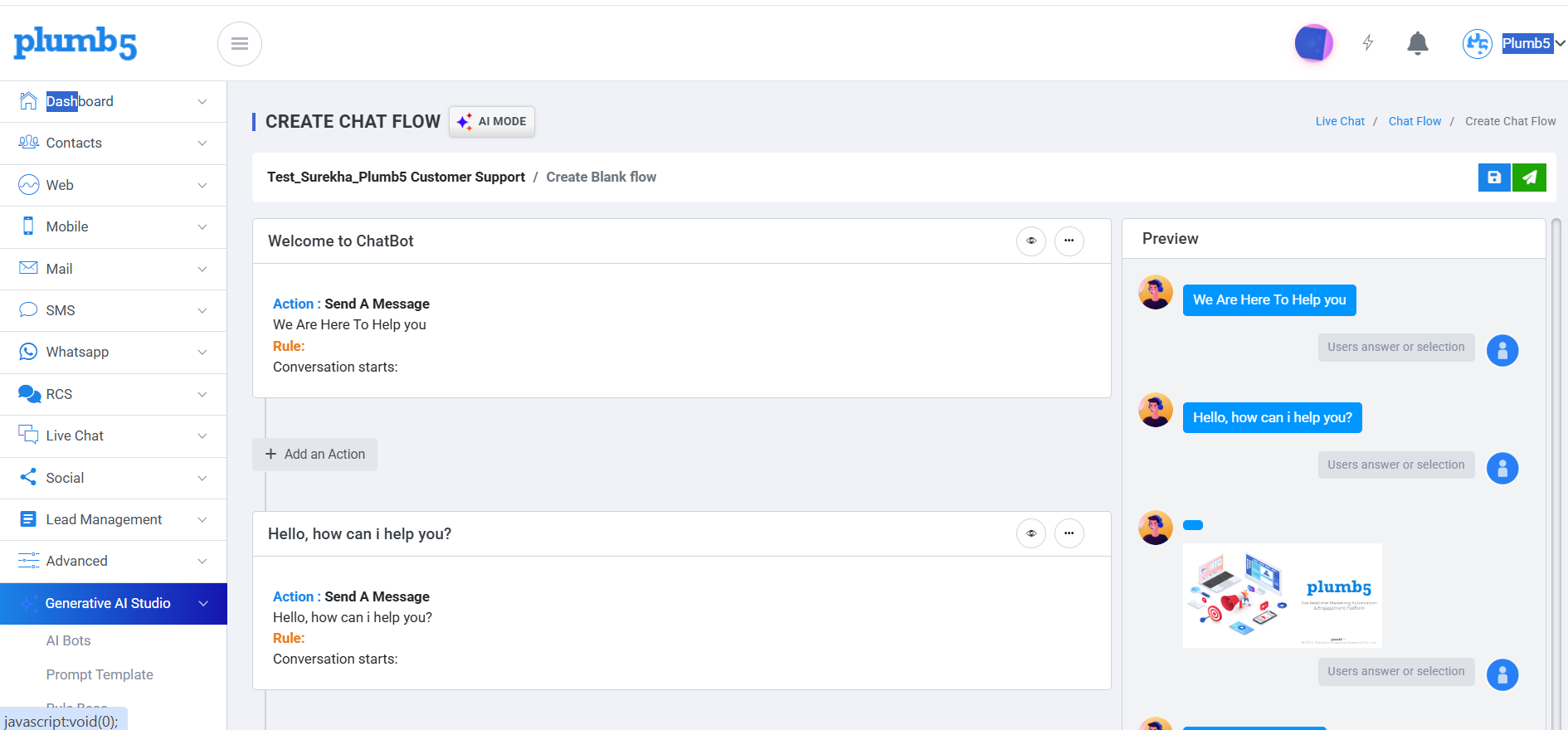Open the notifications bell
Viewport: 1568px width, 730px height.
(x=1418, y=43)
